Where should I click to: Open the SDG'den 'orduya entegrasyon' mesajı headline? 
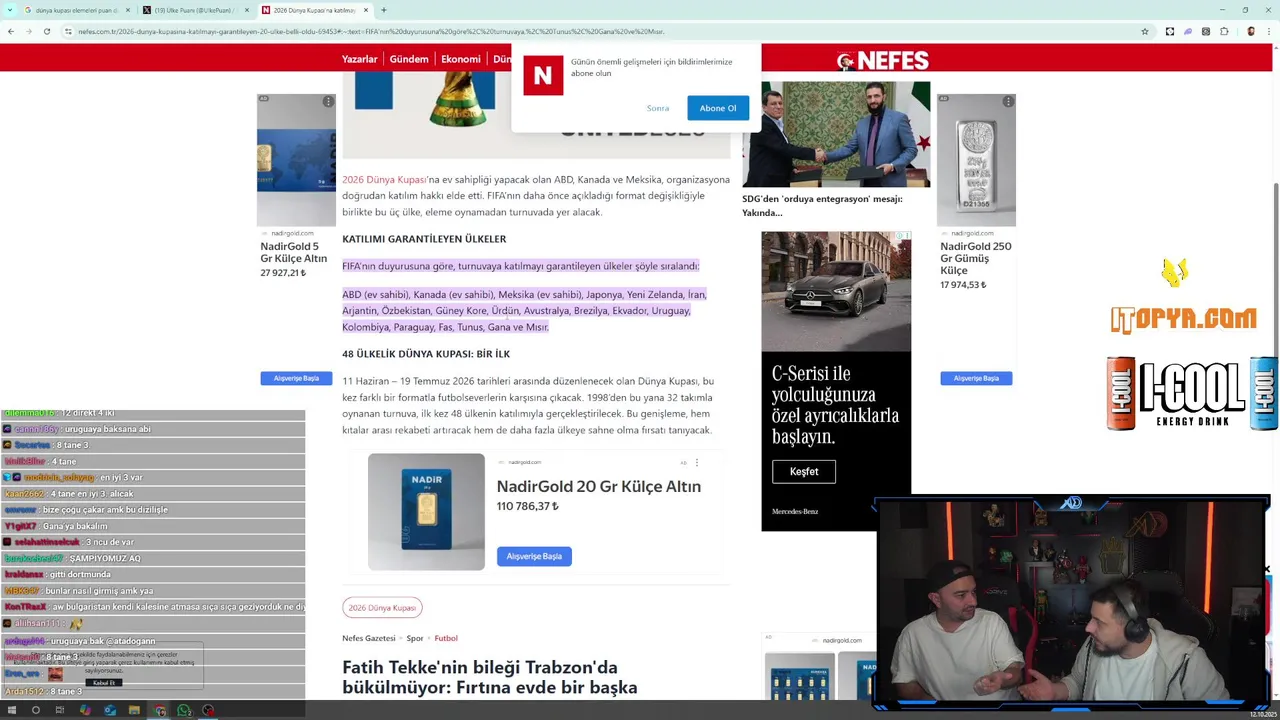(822, 205)
